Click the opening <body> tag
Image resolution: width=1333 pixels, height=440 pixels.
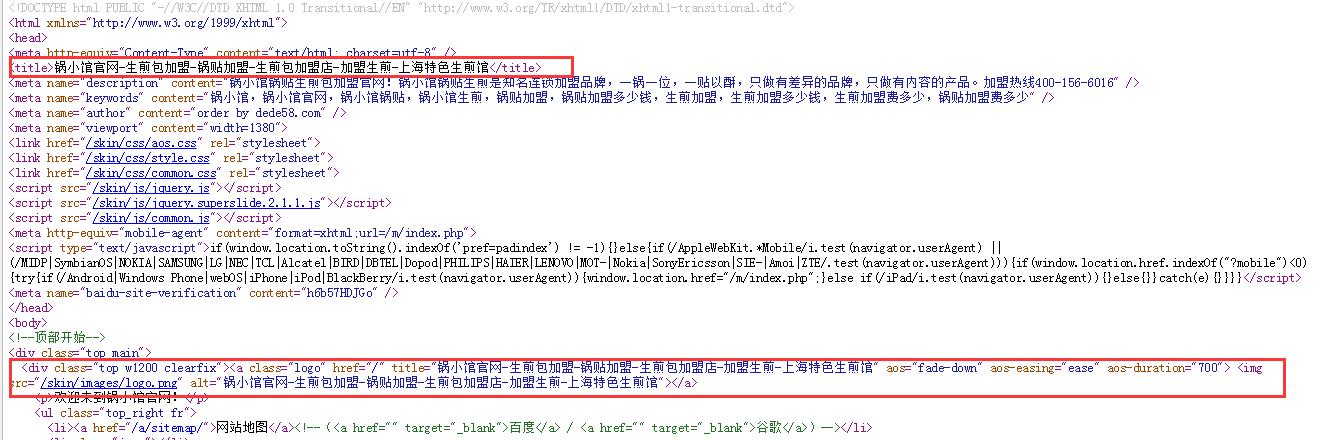pyautogui.click(x=27, y=323)
